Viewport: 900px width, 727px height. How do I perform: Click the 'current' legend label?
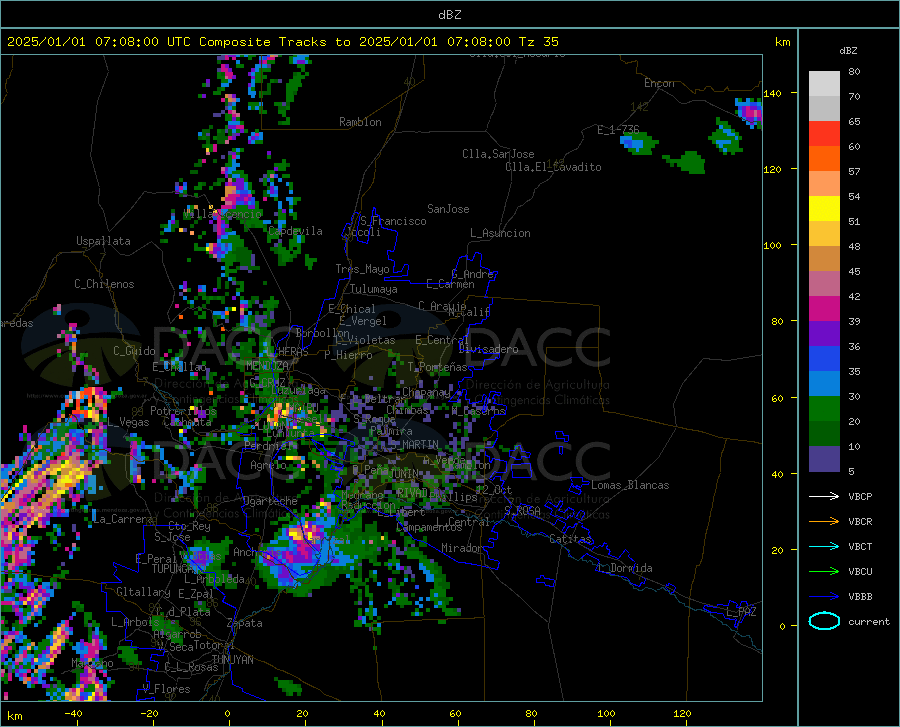[x=869, y=621]
